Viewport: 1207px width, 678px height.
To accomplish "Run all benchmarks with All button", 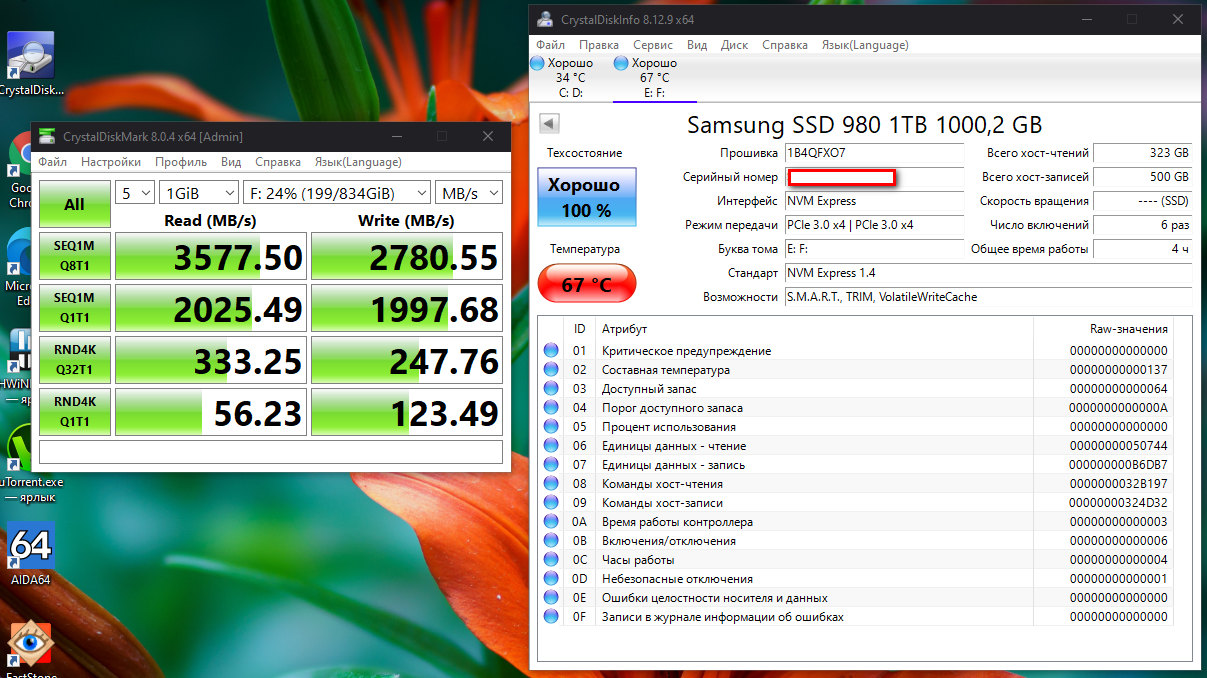I will [75, 204].
